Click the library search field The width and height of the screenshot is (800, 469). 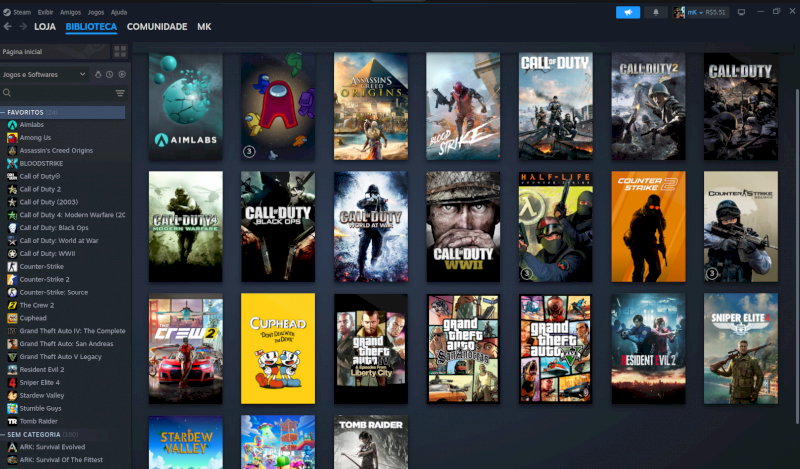(x=57, y=93)
